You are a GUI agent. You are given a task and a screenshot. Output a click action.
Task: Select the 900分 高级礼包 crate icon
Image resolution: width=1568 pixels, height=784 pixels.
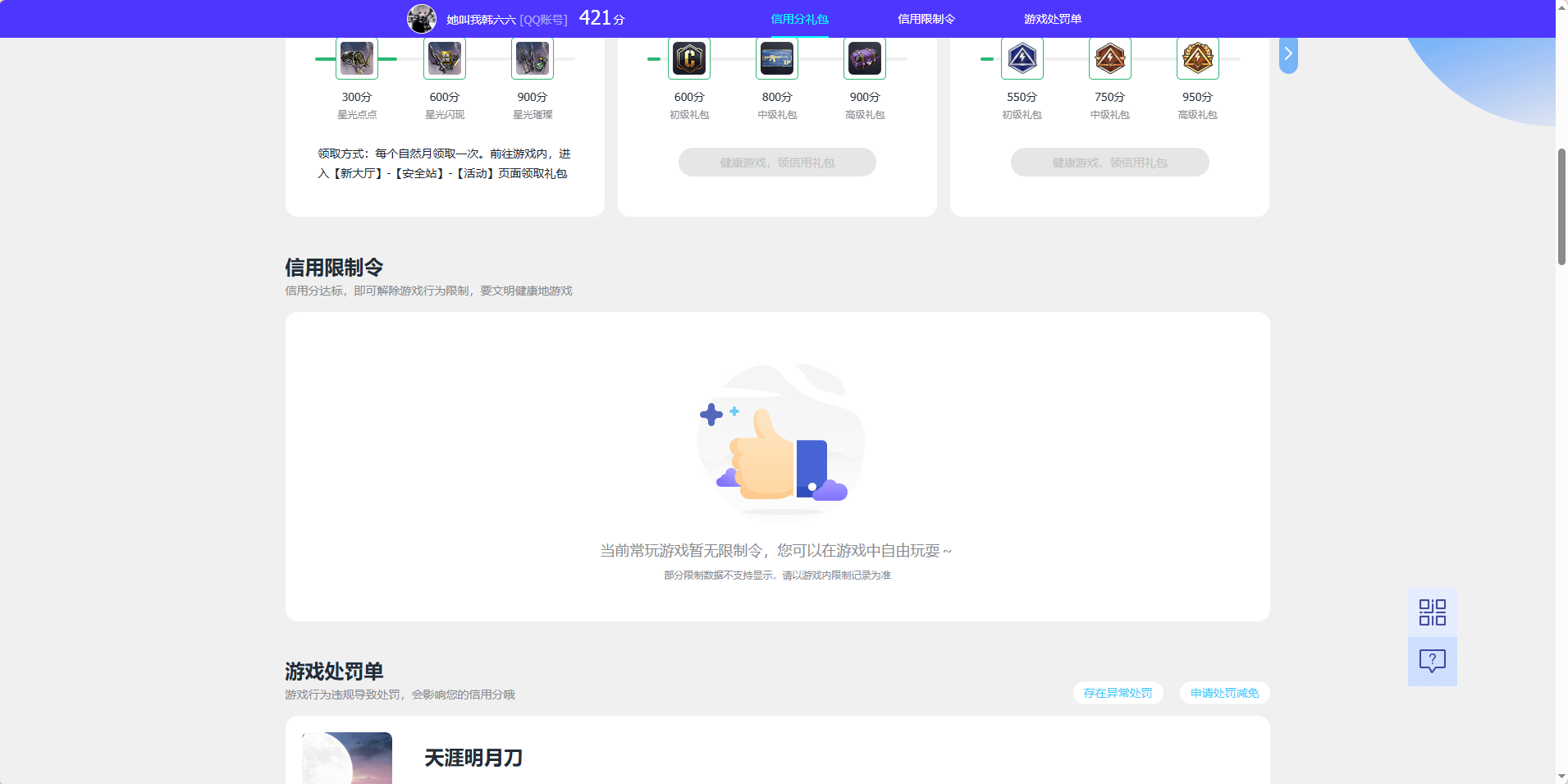point(865,57)
